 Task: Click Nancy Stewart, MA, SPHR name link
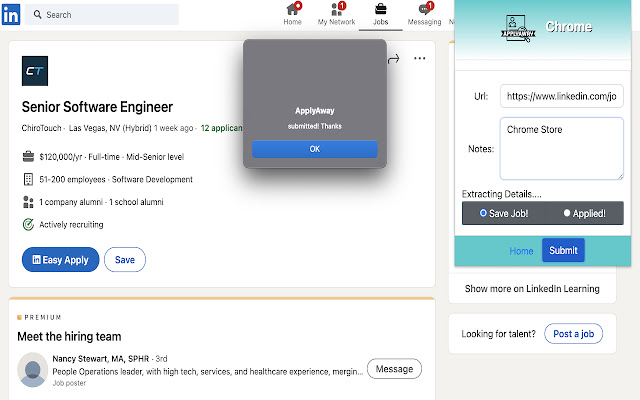[101, 359]
